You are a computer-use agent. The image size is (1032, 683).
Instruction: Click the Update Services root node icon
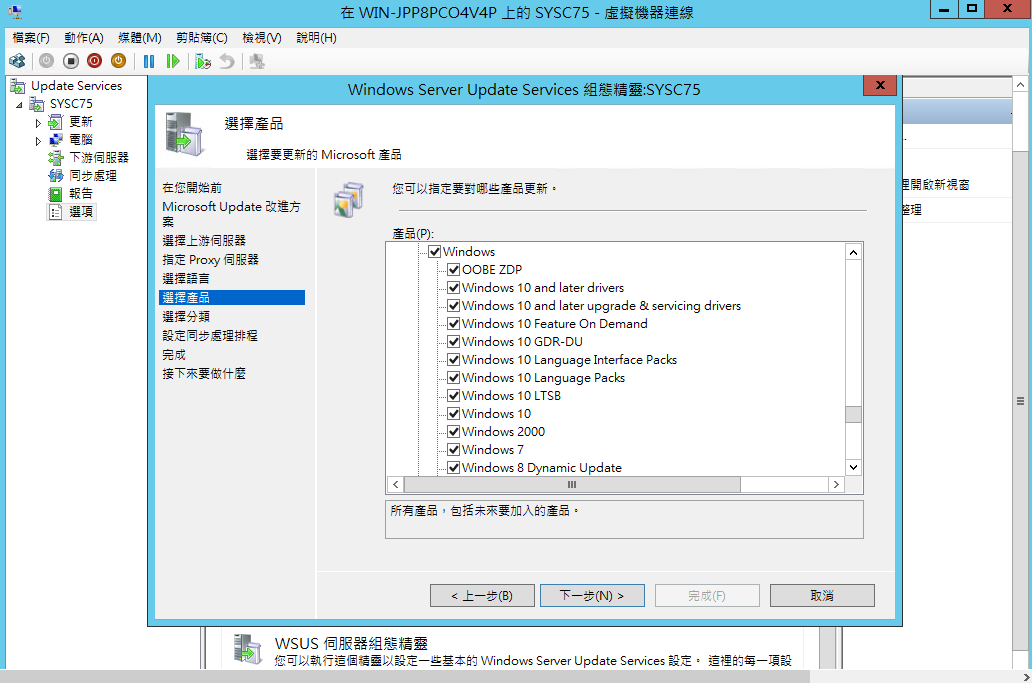tap(18, 86)
